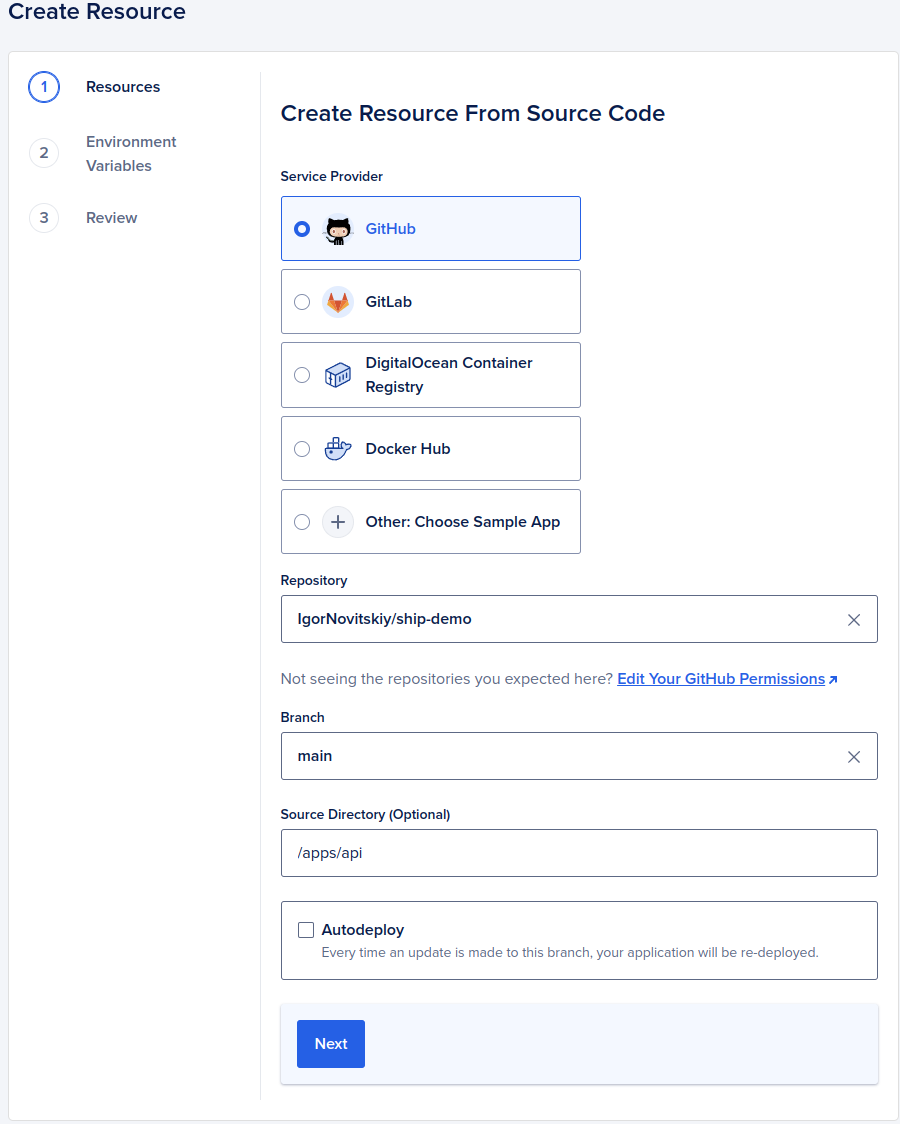Click the DigitalOcean Container Registry cube icon
Image resolution: width=900 pixels, height=1124 pixels.
[x=338, y=374]
